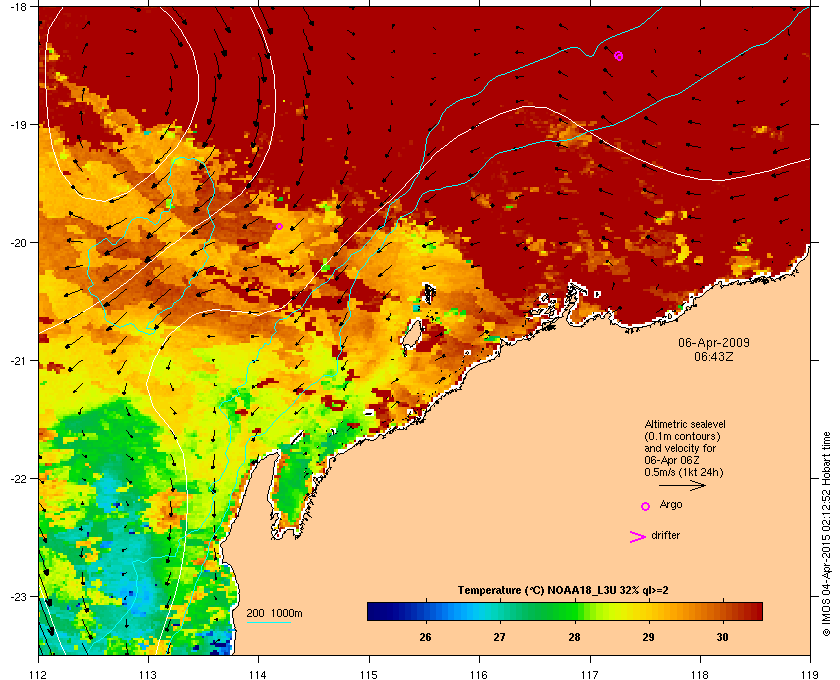Click the '-19' latitude axis label
The image size is (840, 680).
point(21,125)
